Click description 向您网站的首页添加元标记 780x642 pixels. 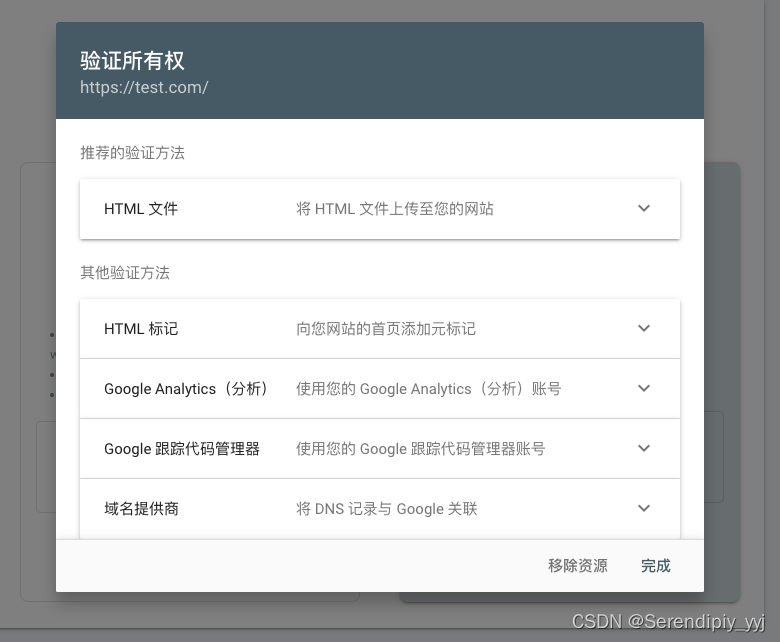[x=386, y=329]
